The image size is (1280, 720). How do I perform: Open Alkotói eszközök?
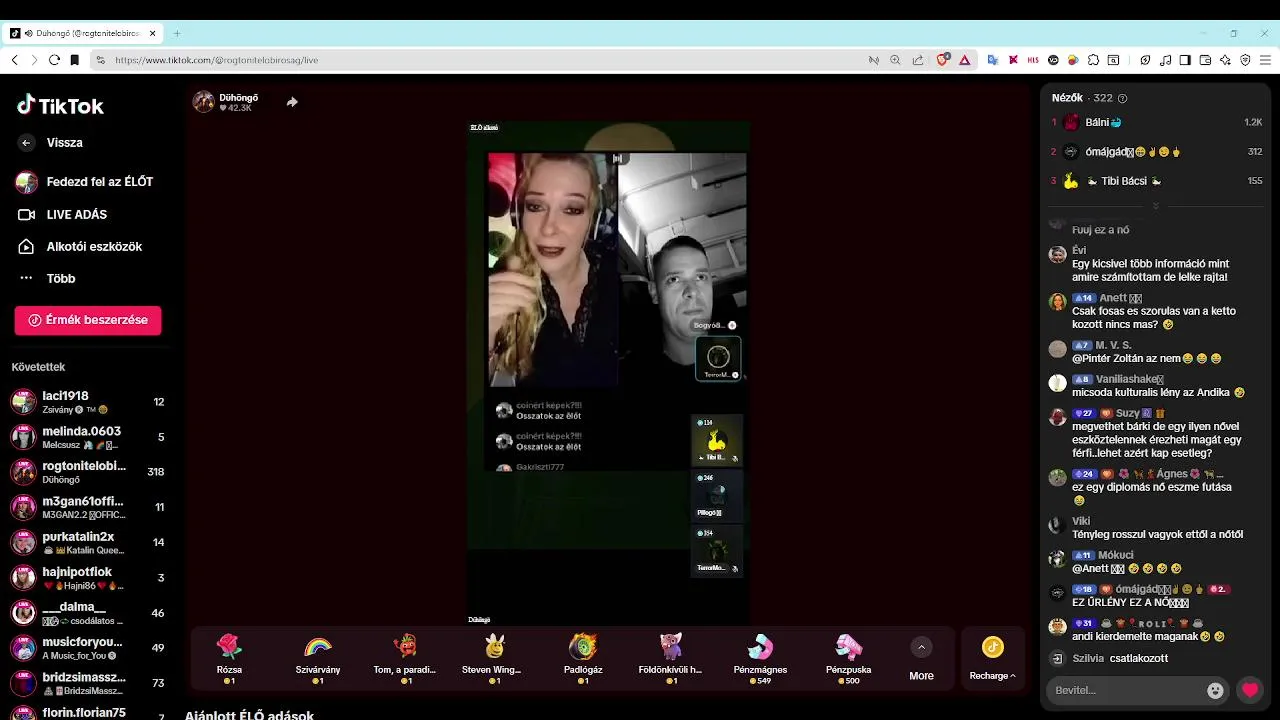pos(80,246)
